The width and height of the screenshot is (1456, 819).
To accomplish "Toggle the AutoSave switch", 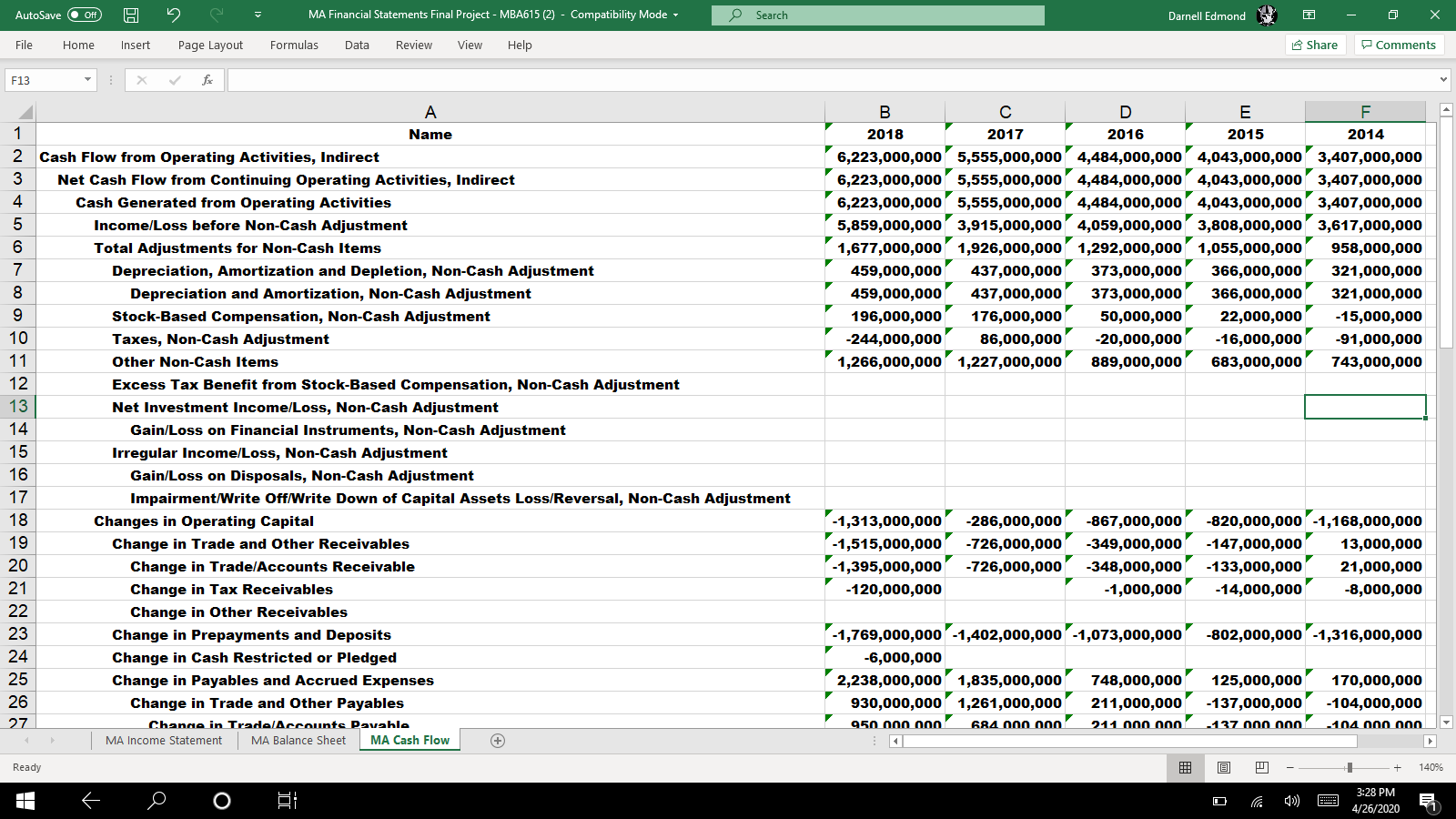I will pos(85,15).
